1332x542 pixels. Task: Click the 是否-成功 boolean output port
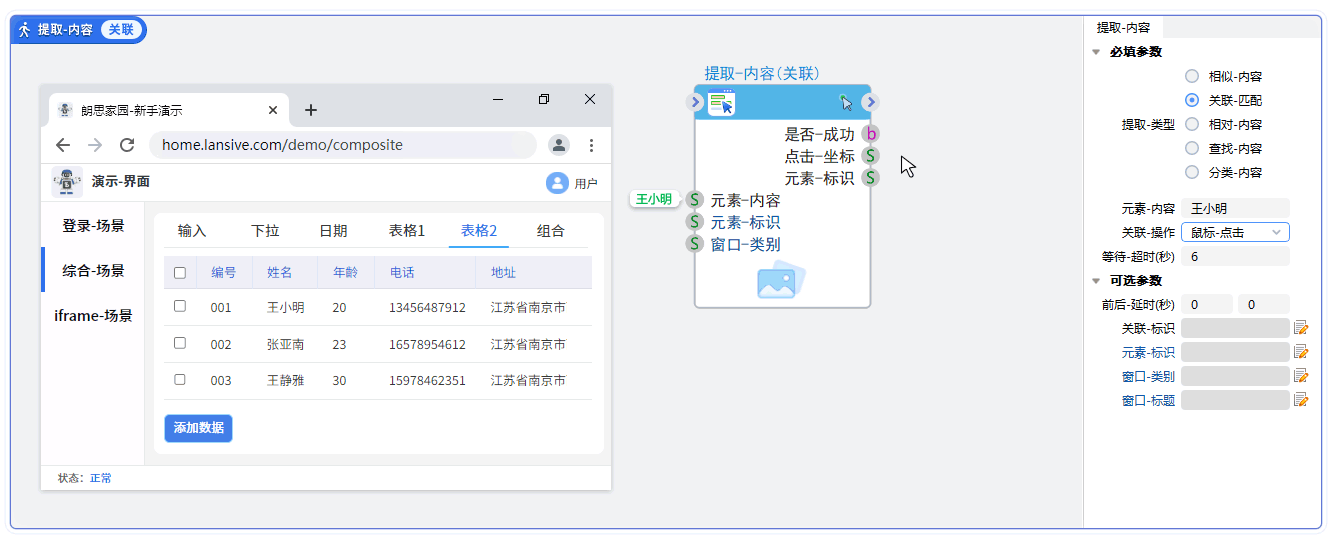click(x=871, y=134)
